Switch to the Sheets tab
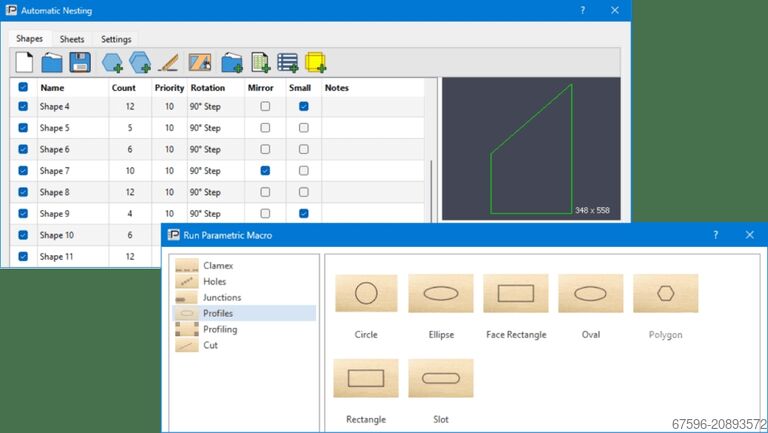Screen dimensions: 768x433 pos(72,39)
